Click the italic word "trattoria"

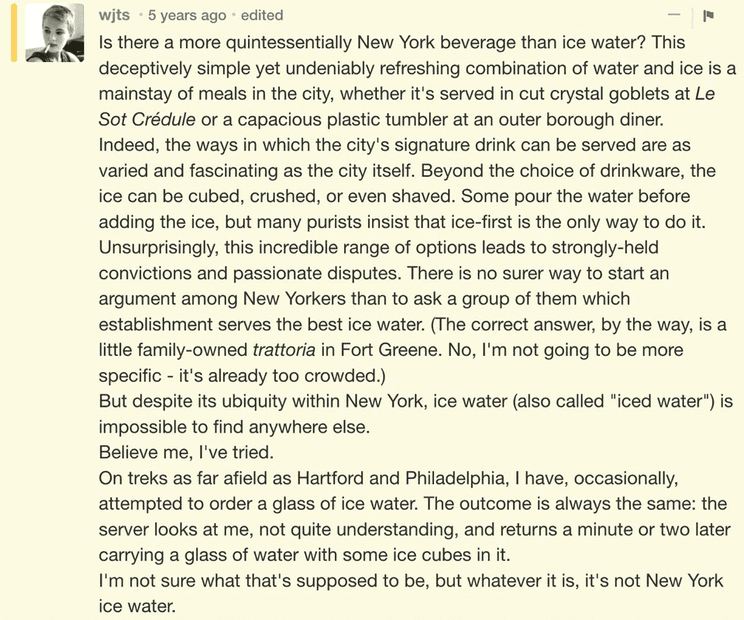coord(284,350)
